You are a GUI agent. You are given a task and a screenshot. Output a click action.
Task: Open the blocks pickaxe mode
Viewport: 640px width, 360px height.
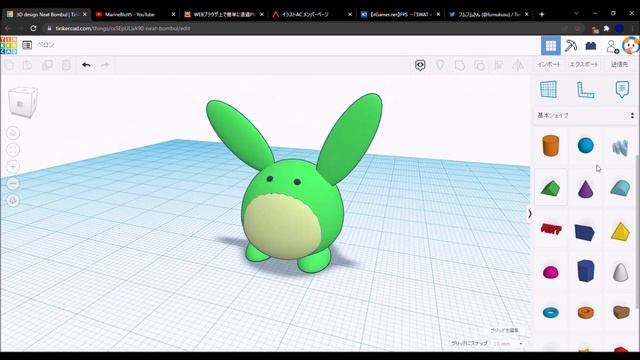[x=571, y=45]
